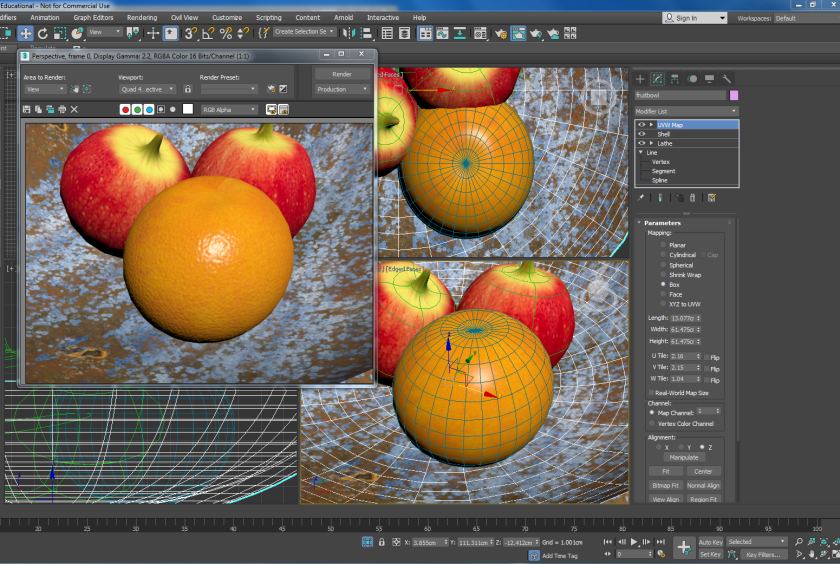The height and width of the screenshot is (564, 840).
Task: Select the Spherical mapping radio button
Action: pyautogui.click(x=663, y=265)
